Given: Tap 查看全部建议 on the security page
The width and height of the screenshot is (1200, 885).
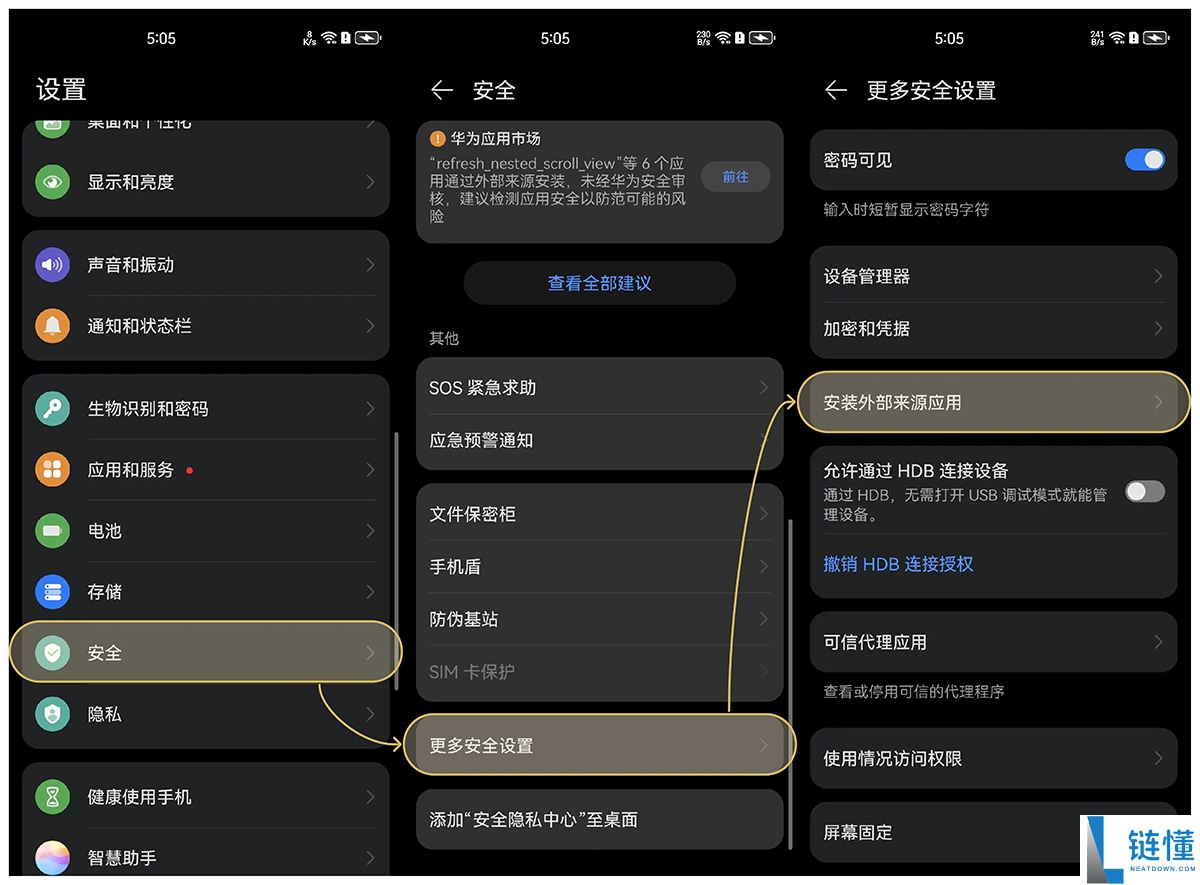Looking at the screenshot, I should point(599,282).
